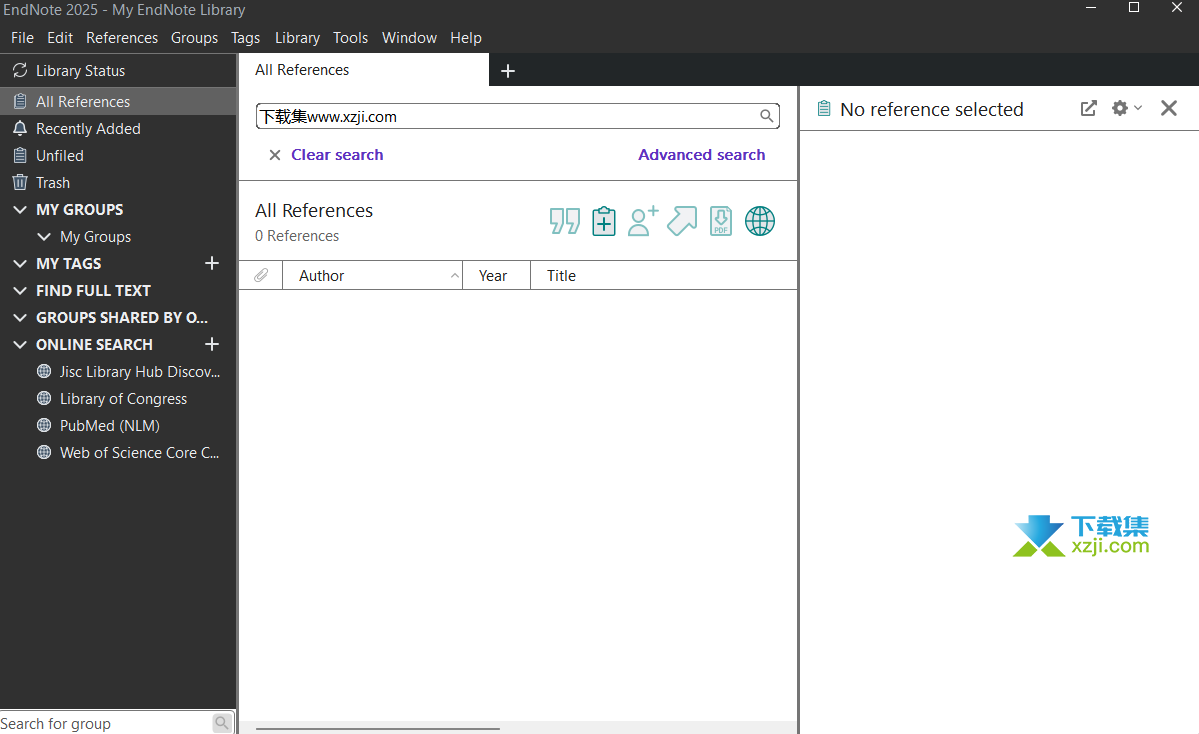1199x734 pixels.
Task: Click the Jisc Library Hub globe icon
Action: point(44,372)
